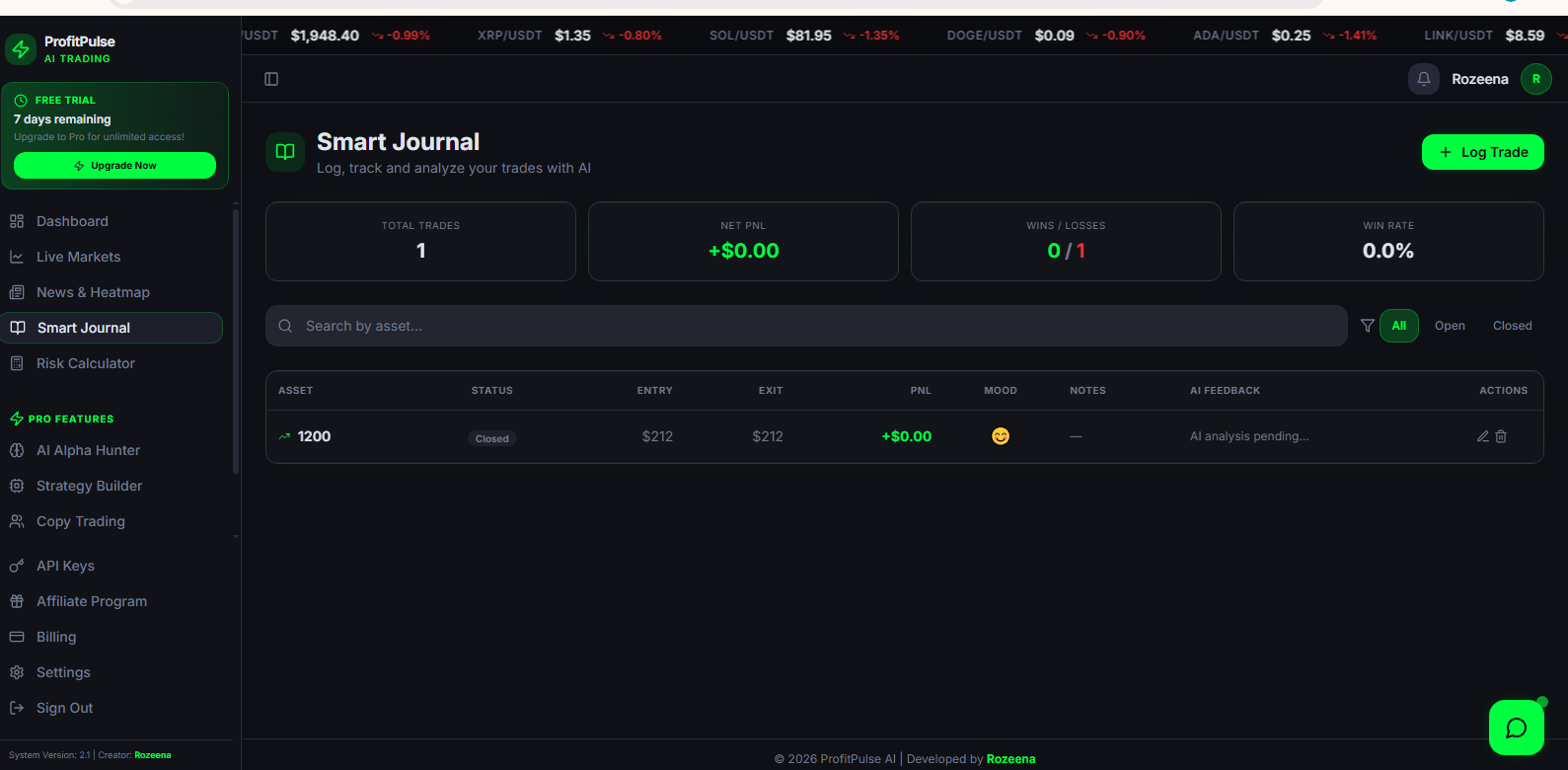
Task: Click the Wins / Losses card
Action: (x=1066, y=242)
